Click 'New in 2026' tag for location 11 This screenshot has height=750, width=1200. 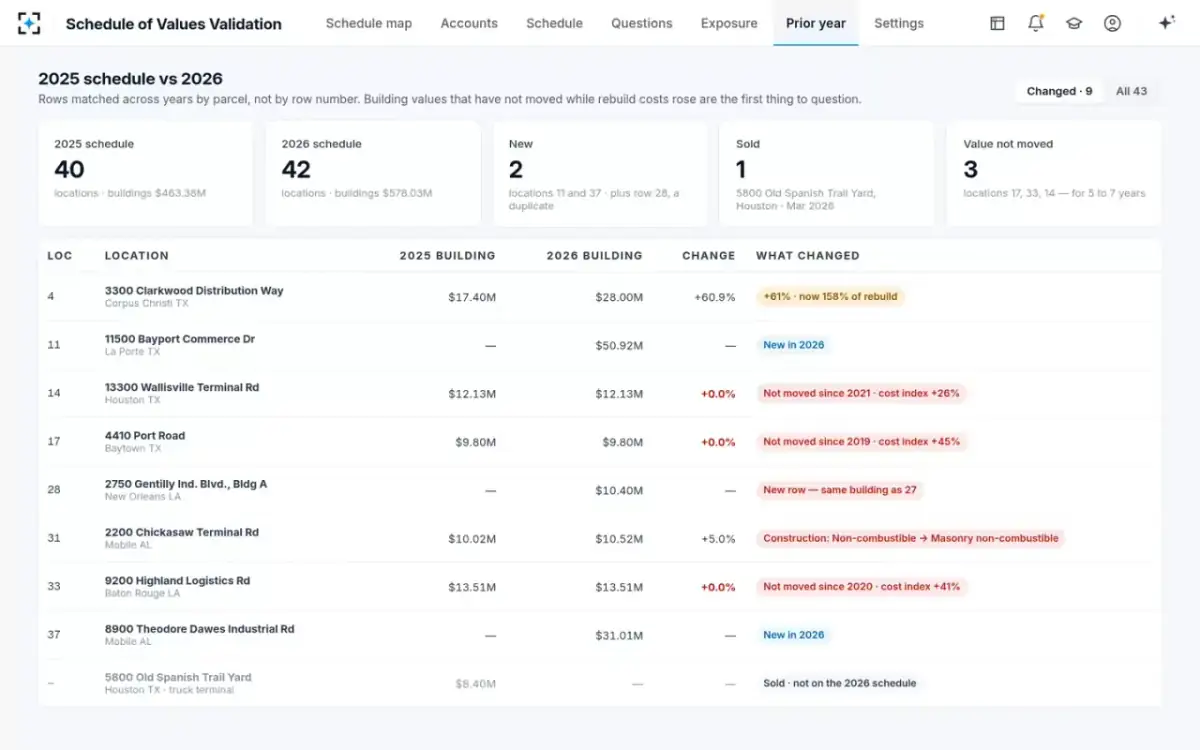[794, 345]
